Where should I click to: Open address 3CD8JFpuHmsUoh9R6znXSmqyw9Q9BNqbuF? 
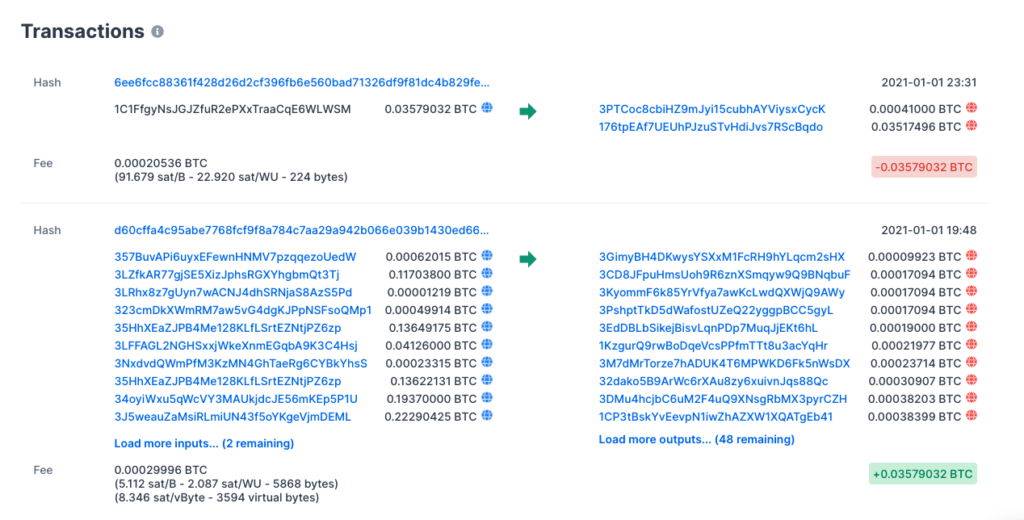[x=724, y=274]
